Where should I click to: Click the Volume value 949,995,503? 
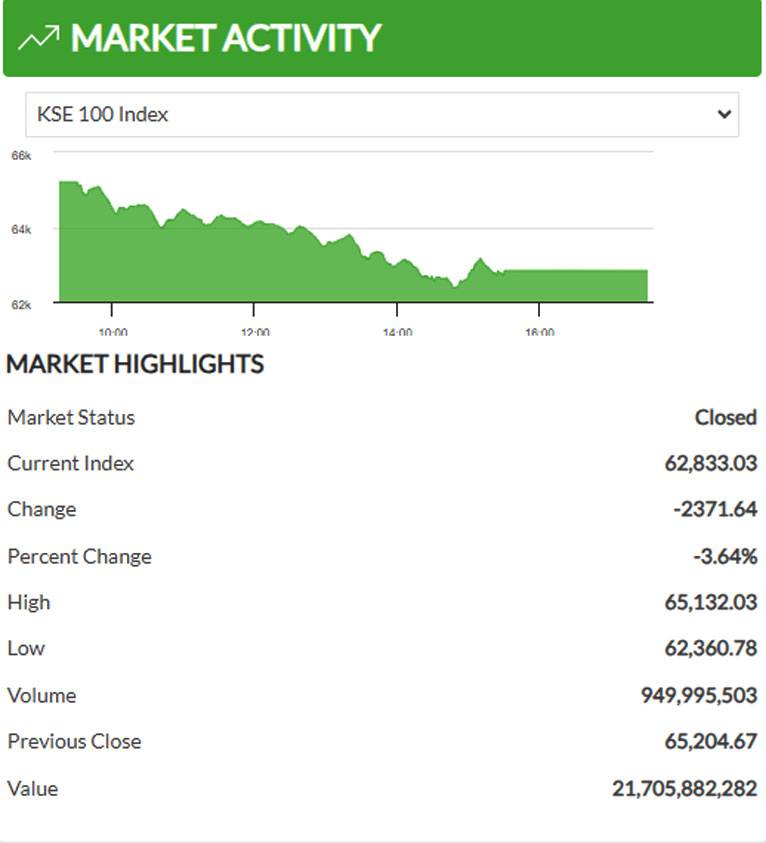[699, 695]
